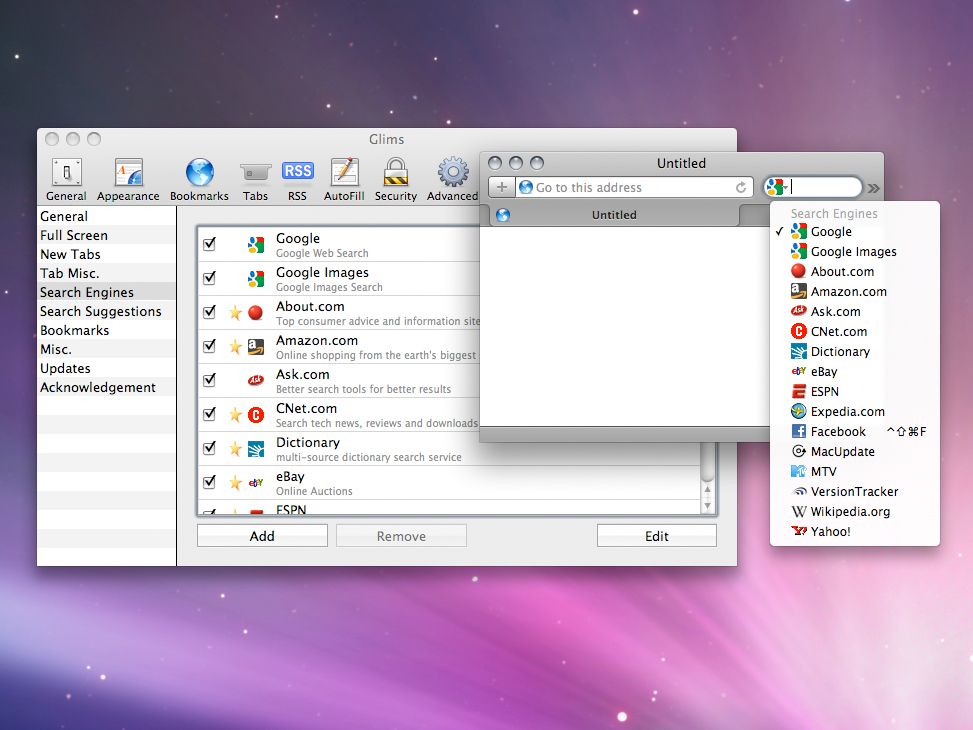973x730 pixels.
Task: Click the star next to eBay
Action: pyautogui.click(x=235, y=482)
